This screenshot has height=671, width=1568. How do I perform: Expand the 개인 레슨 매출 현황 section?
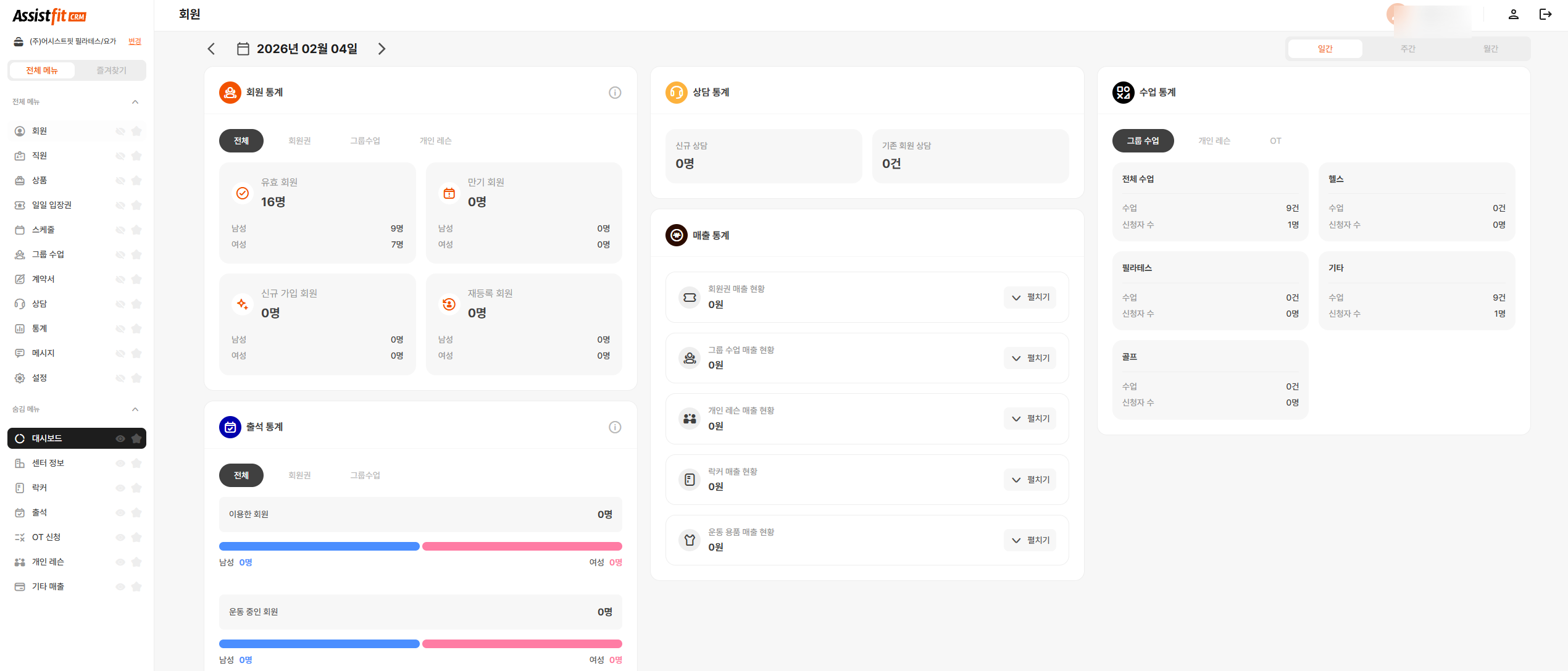pyautogui.click(x=1030, y=419)
